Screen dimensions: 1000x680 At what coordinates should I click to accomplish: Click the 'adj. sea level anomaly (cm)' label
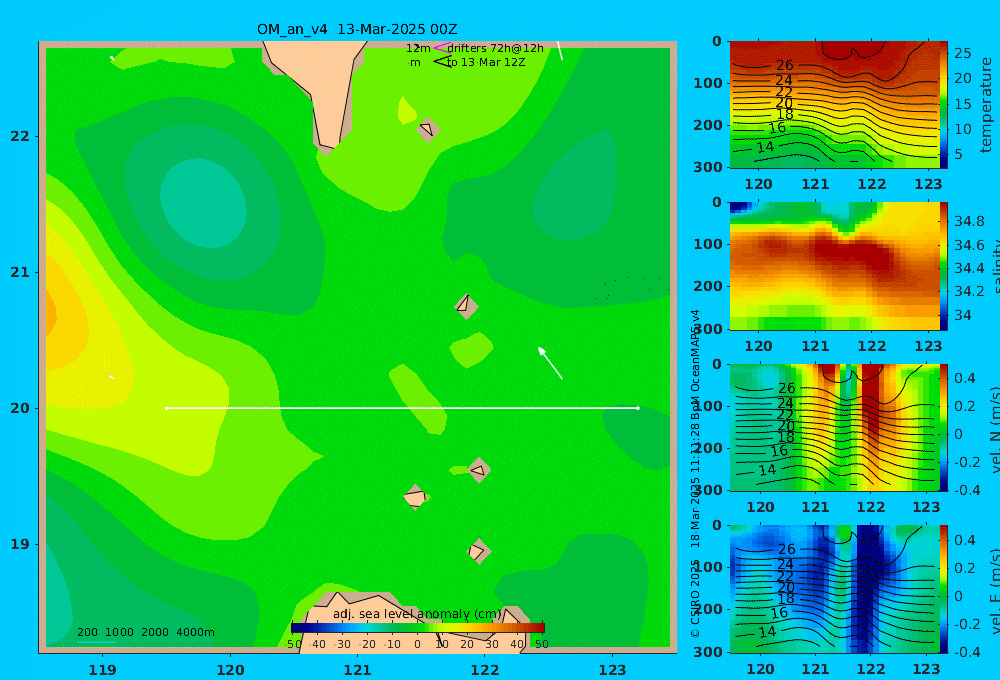pos(417,614)
